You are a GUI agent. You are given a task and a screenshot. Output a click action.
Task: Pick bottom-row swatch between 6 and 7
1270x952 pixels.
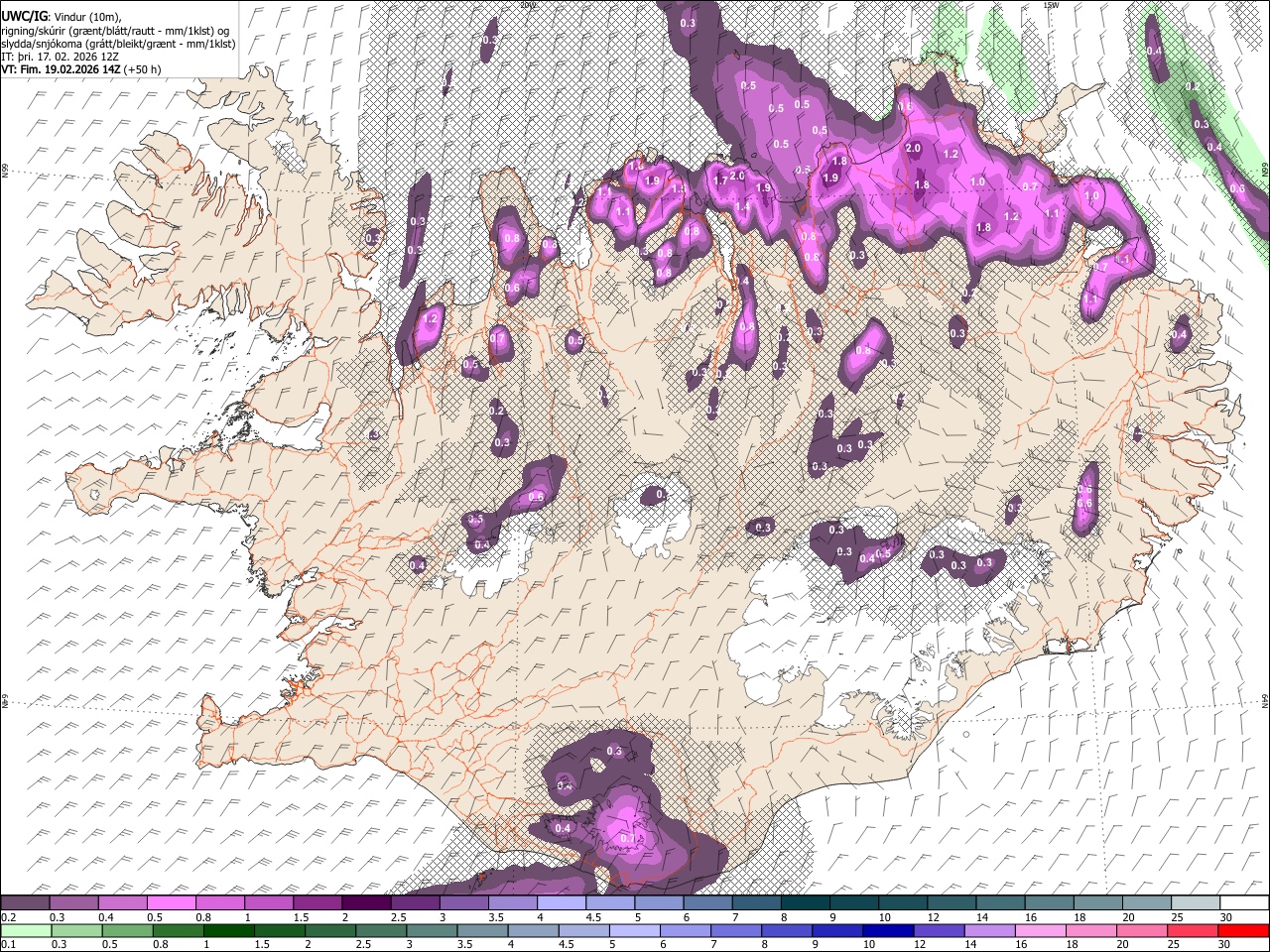[x=686, y=930]
